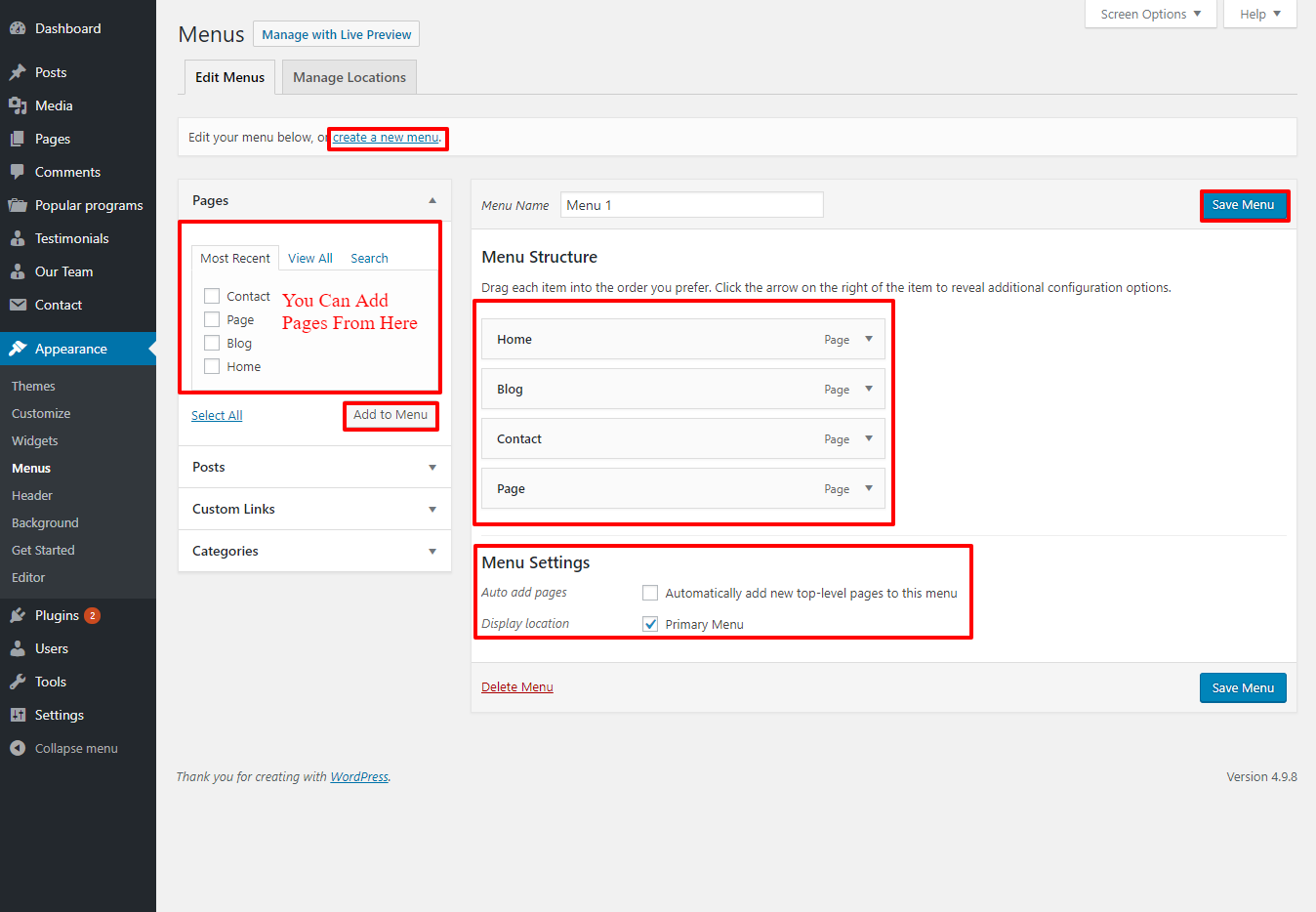Enable automatically add new top-level pages

click(x=650, y=593)
